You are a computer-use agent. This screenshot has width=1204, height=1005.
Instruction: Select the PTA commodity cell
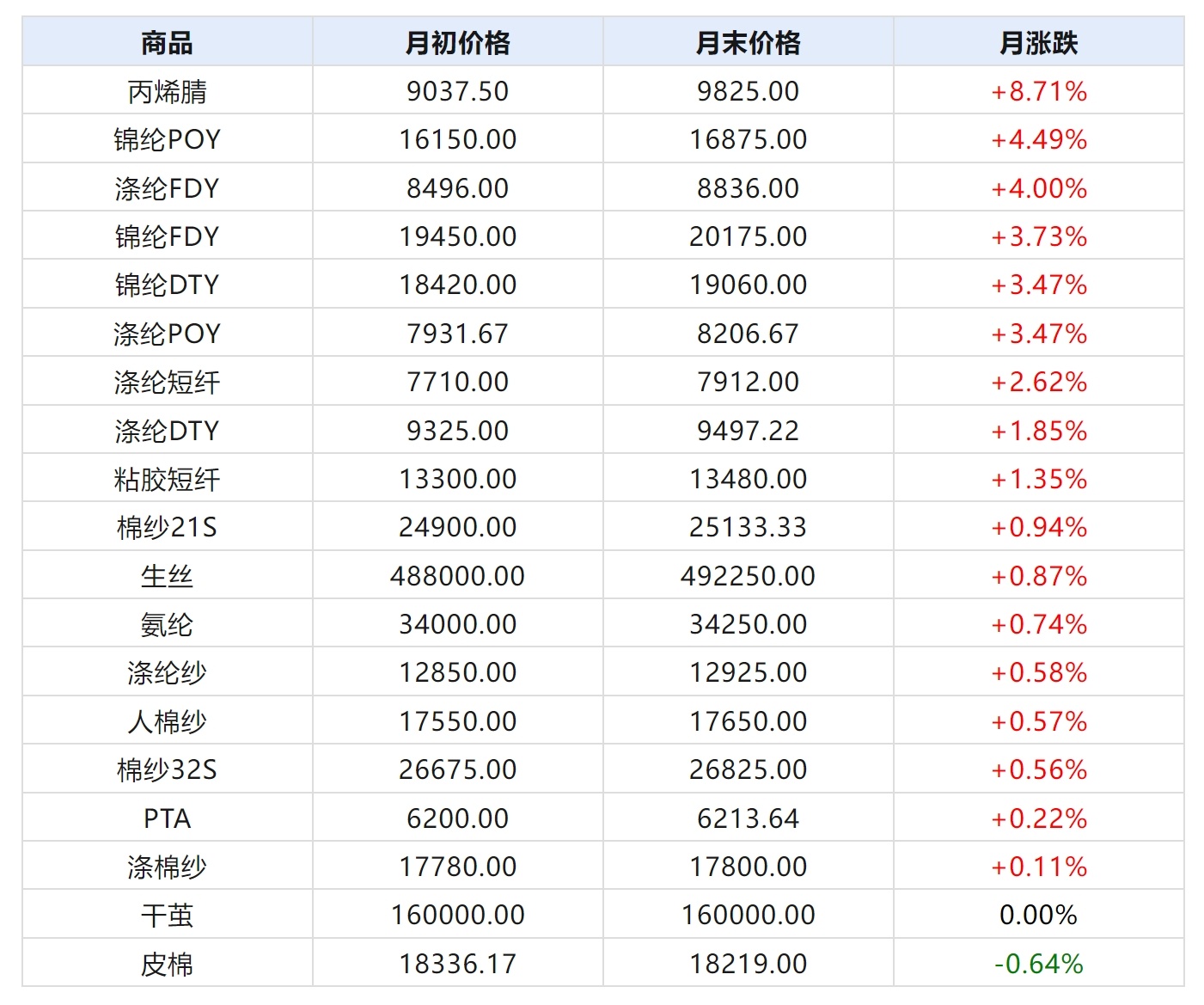pyautogui.click(x=167, y=818)
